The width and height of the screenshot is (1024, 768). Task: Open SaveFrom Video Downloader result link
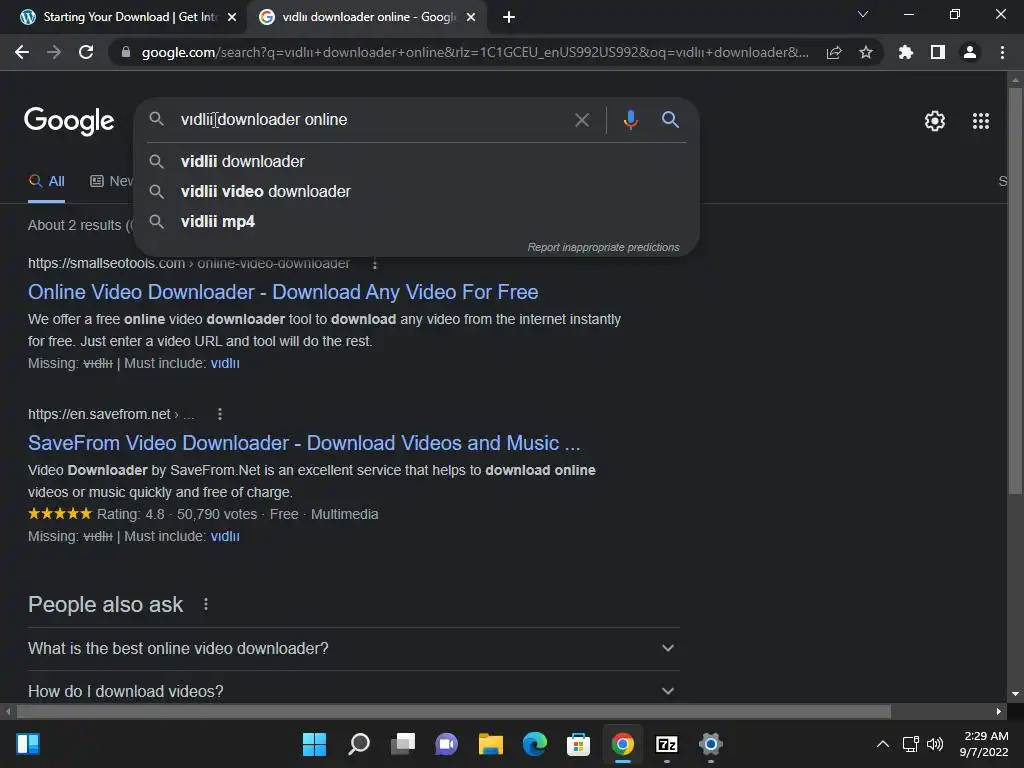[304, 443]
